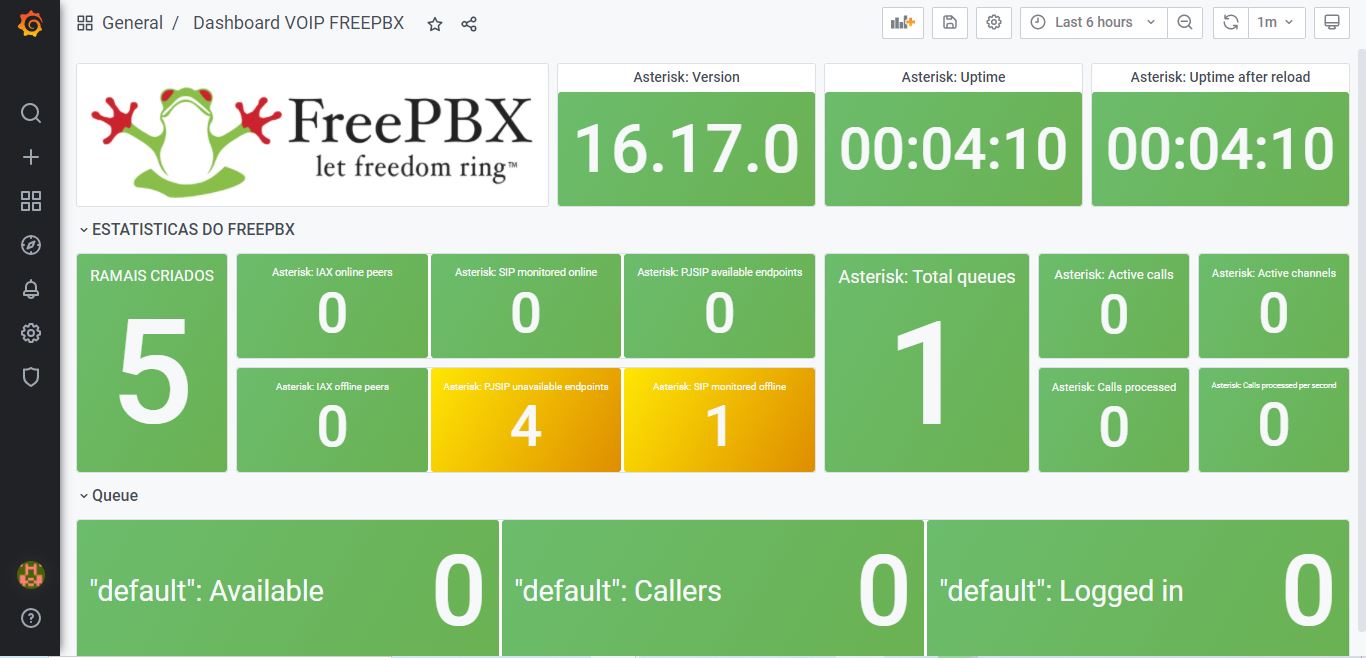1366x658 pixels.
Task: Mark dashboard as favorite with star
Action: (x=435, y=24)
